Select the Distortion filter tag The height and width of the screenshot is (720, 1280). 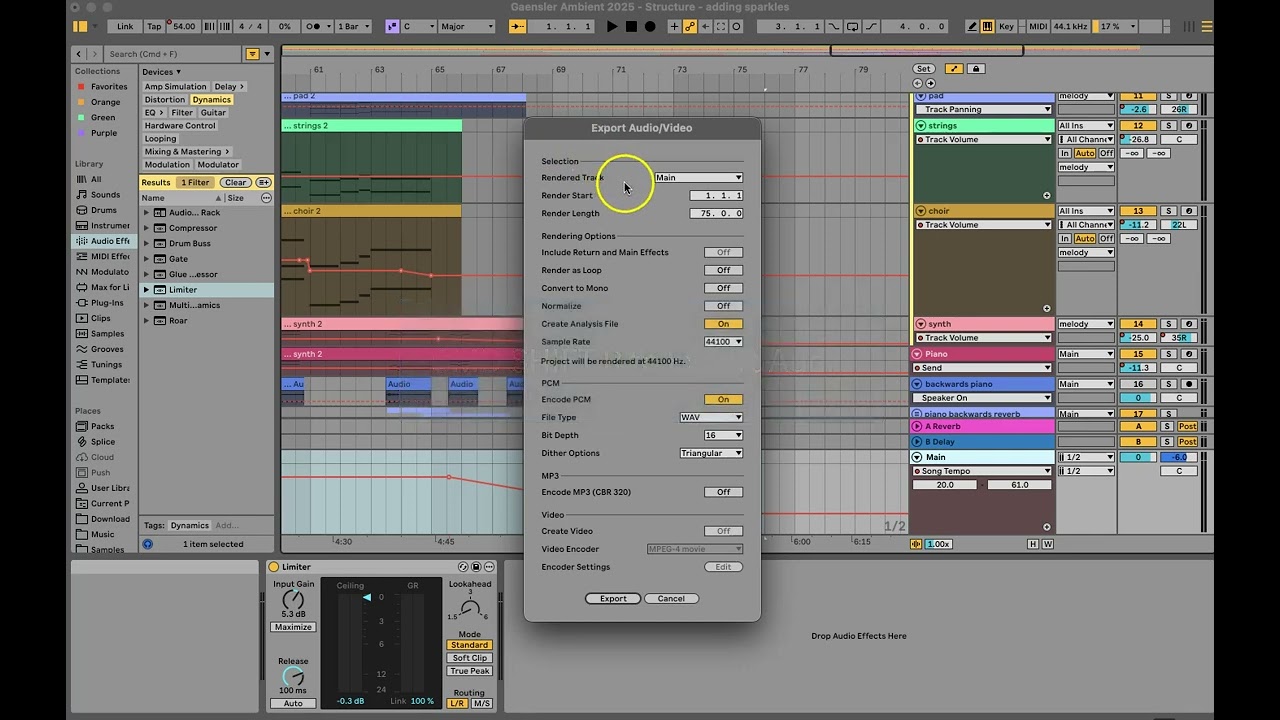point(165,100)
